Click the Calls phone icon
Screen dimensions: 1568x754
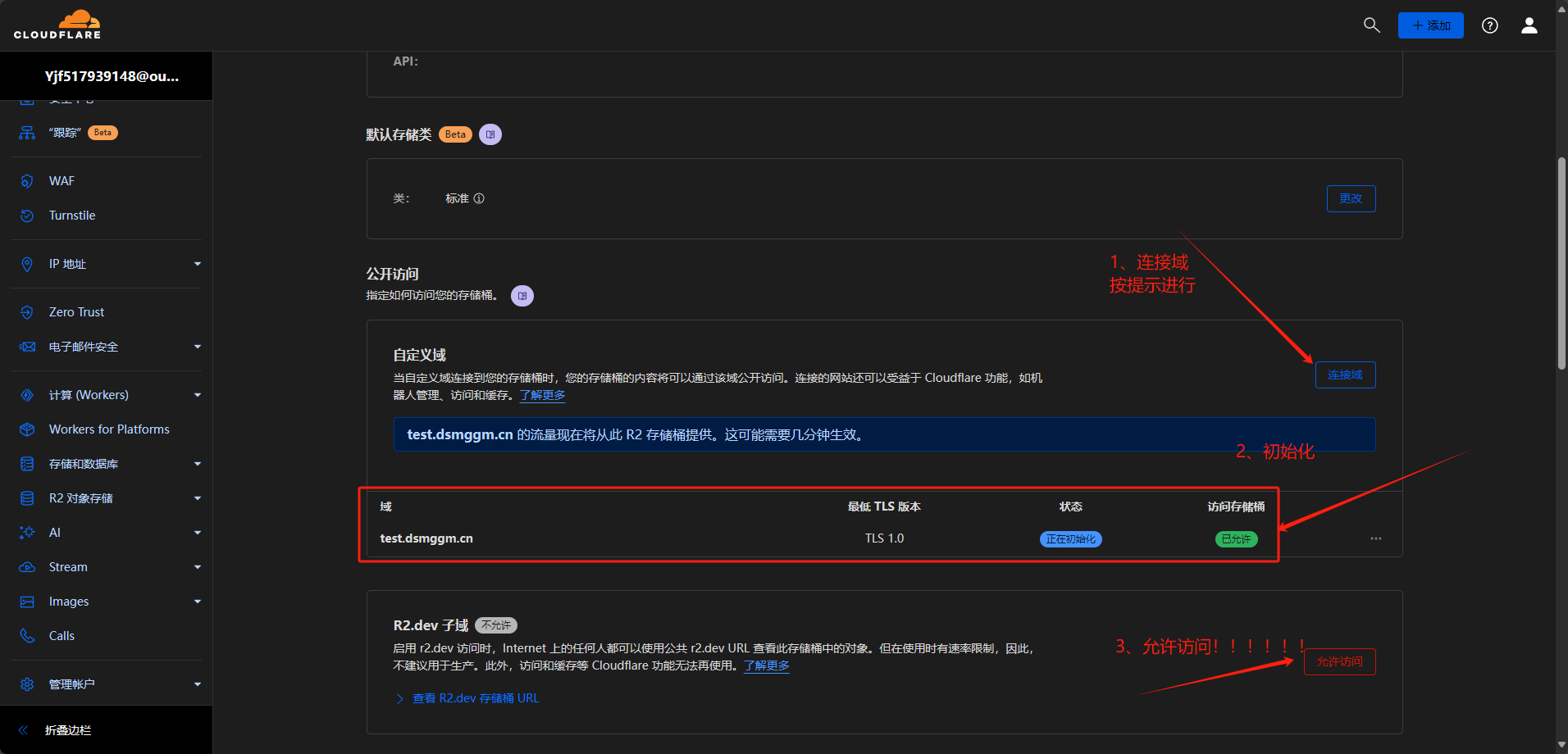pos(27,636)
